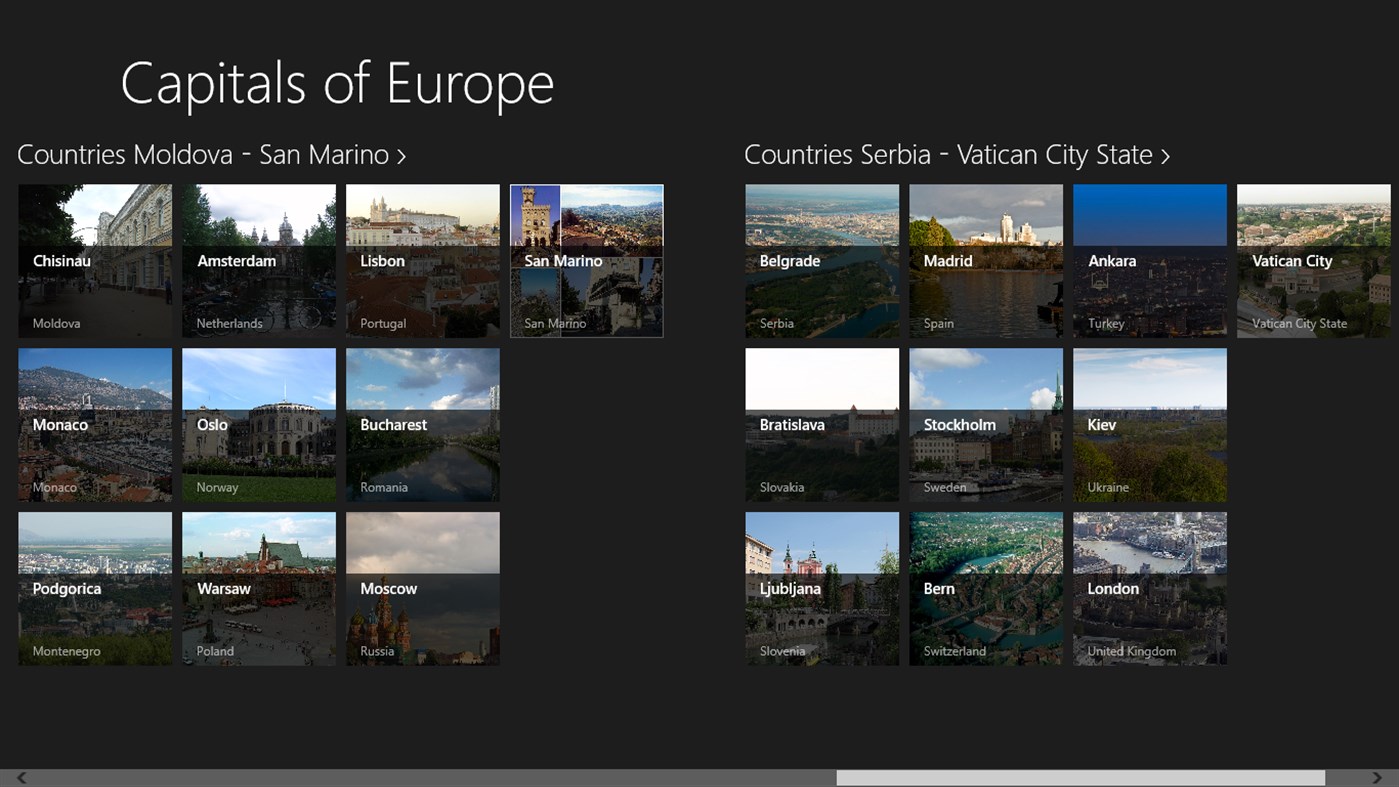View the Bucharest tile
1399x787 pixels.
pyautogui.click(x=422, y=424)
